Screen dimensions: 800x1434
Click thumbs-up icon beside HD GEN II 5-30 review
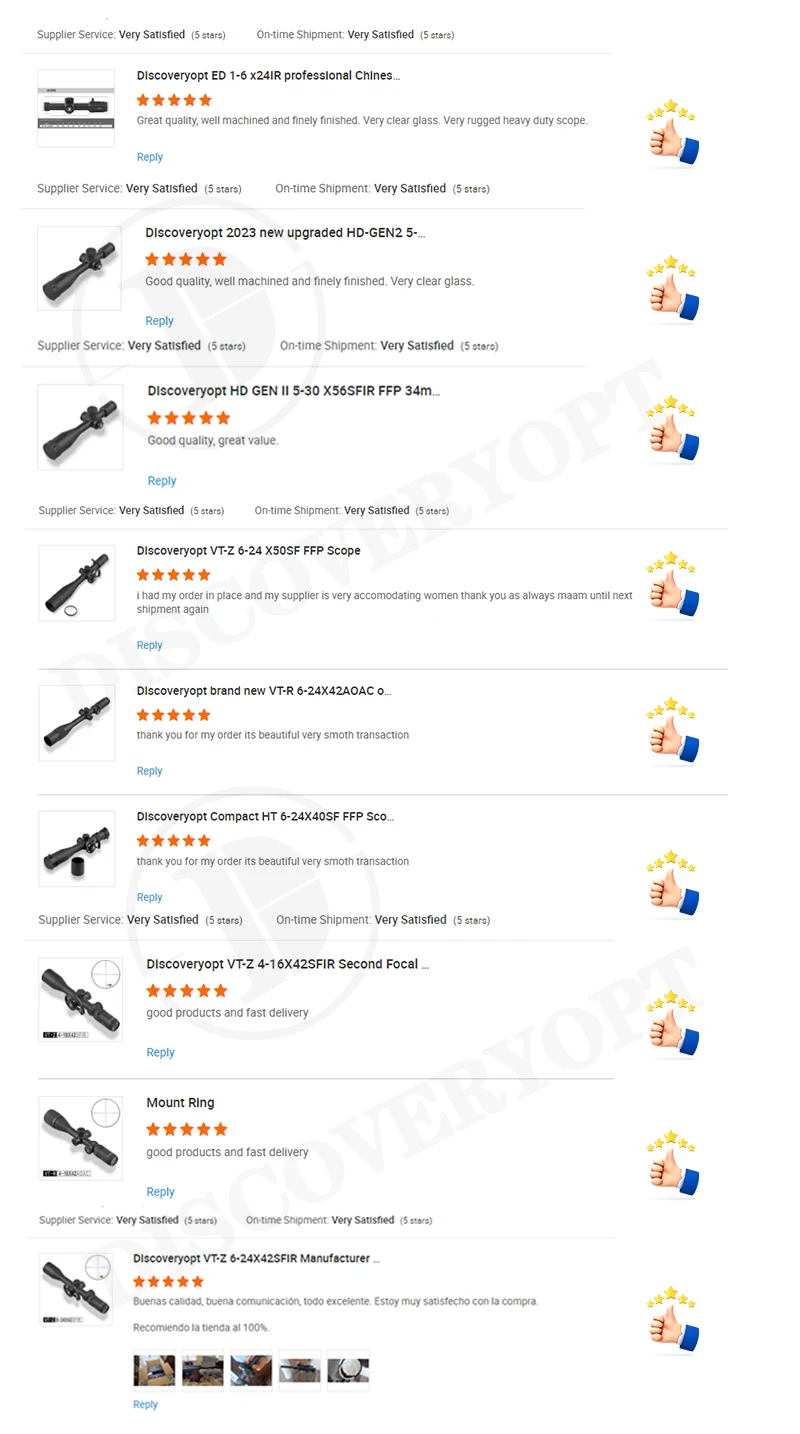coord(672,430)
